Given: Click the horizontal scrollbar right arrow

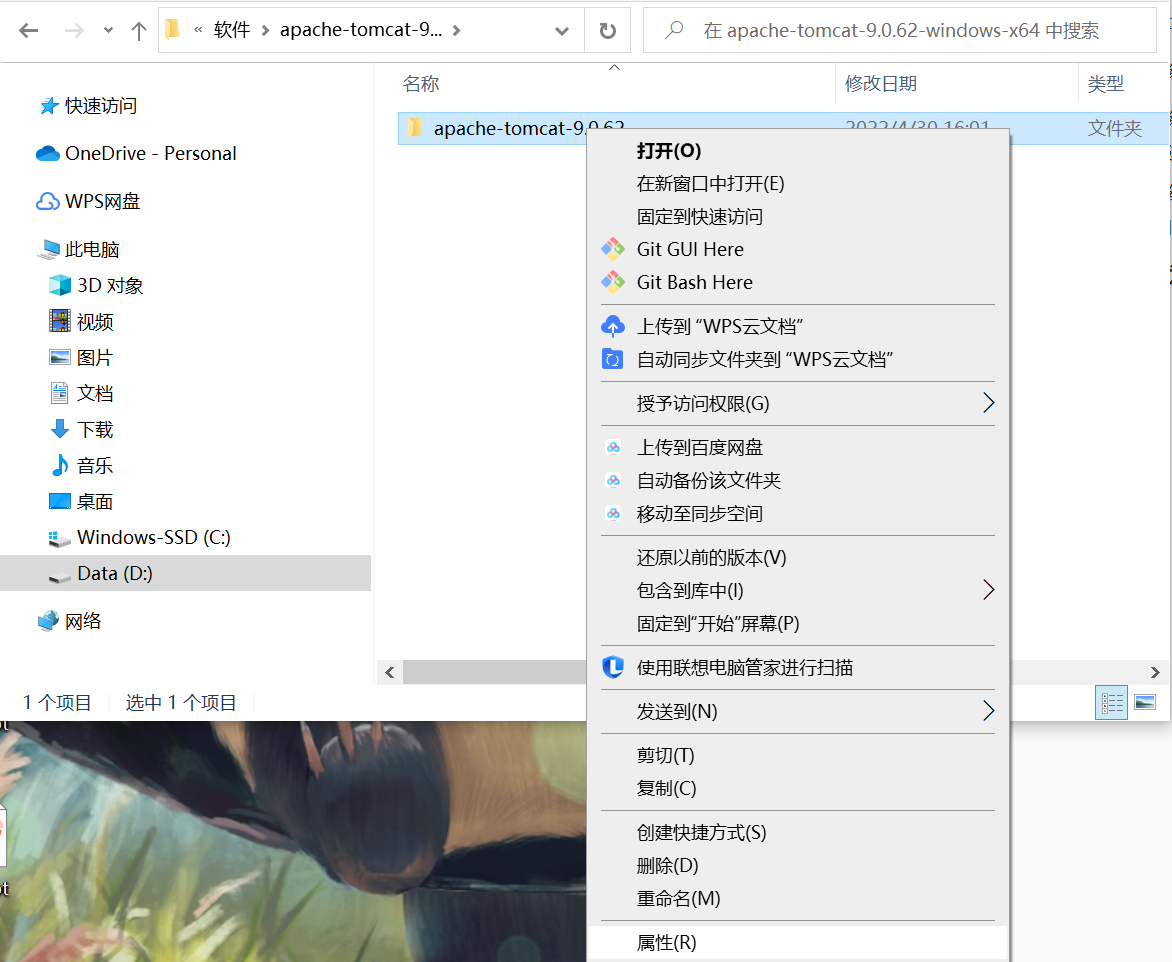Looking at the screenshot, I should [1155, 672].
